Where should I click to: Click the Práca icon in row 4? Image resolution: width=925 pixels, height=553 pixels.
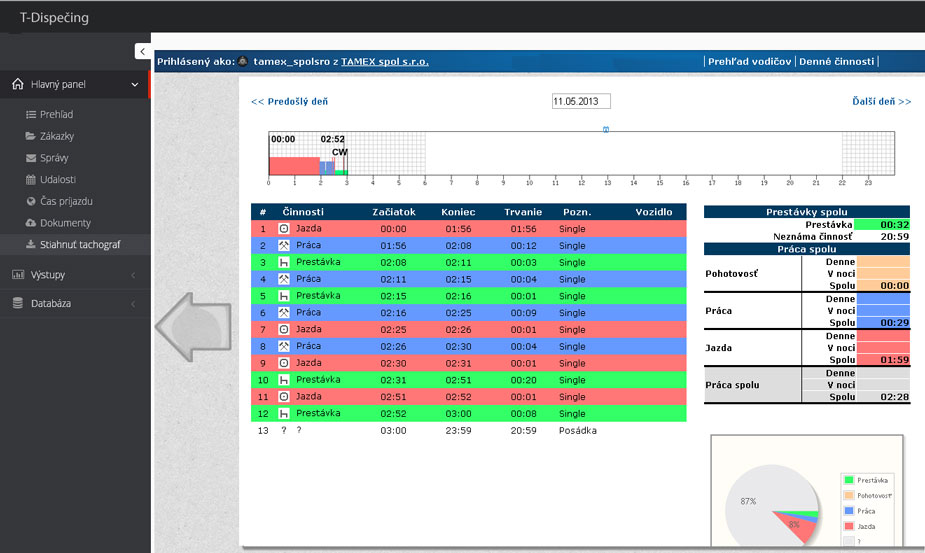pos(284,279)
